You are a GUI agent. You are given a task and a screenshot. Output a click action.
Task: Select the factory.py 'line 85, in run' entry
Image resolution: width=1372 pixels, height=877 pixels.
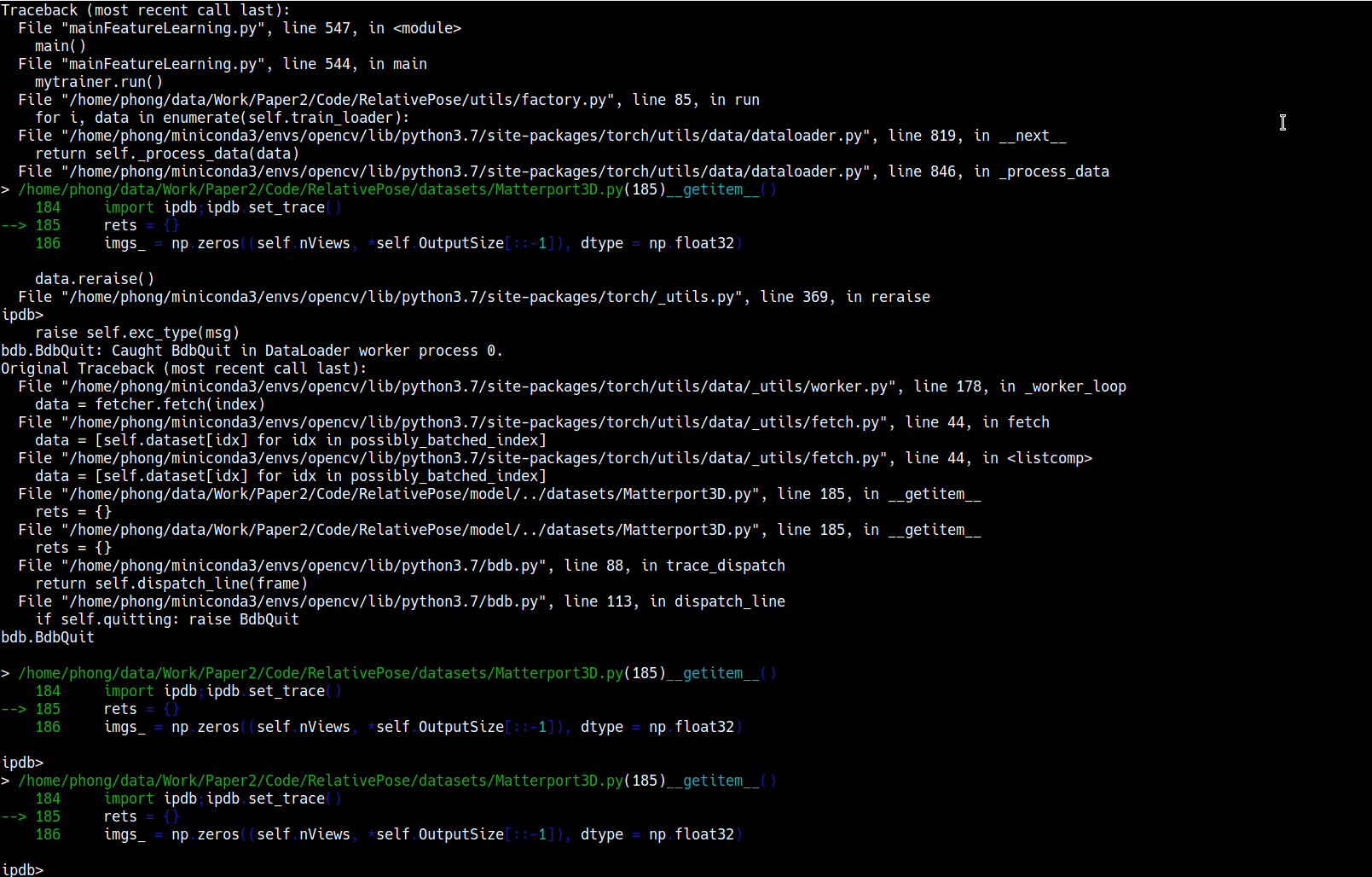coord(389,100)
